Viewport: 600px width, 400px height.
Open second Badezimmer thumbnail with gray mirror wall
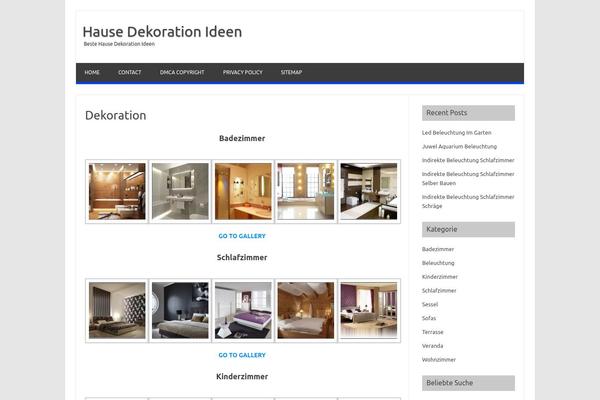180,191
